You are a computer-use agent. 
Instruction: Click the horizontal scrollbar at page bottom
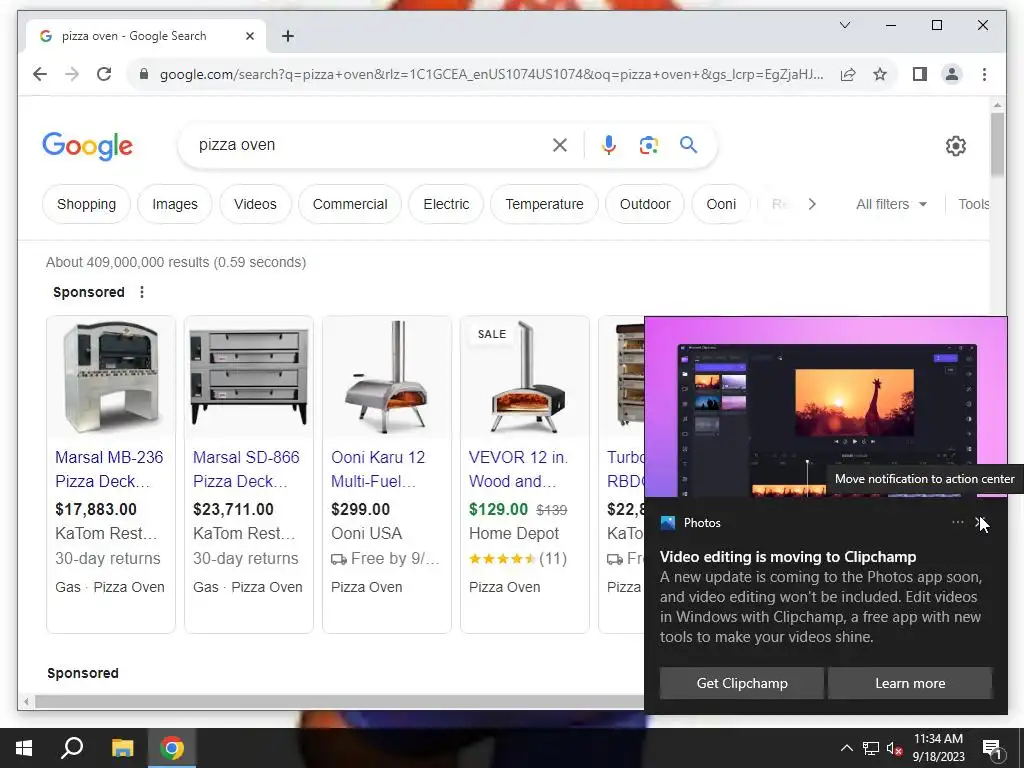[x=340, y=701]
